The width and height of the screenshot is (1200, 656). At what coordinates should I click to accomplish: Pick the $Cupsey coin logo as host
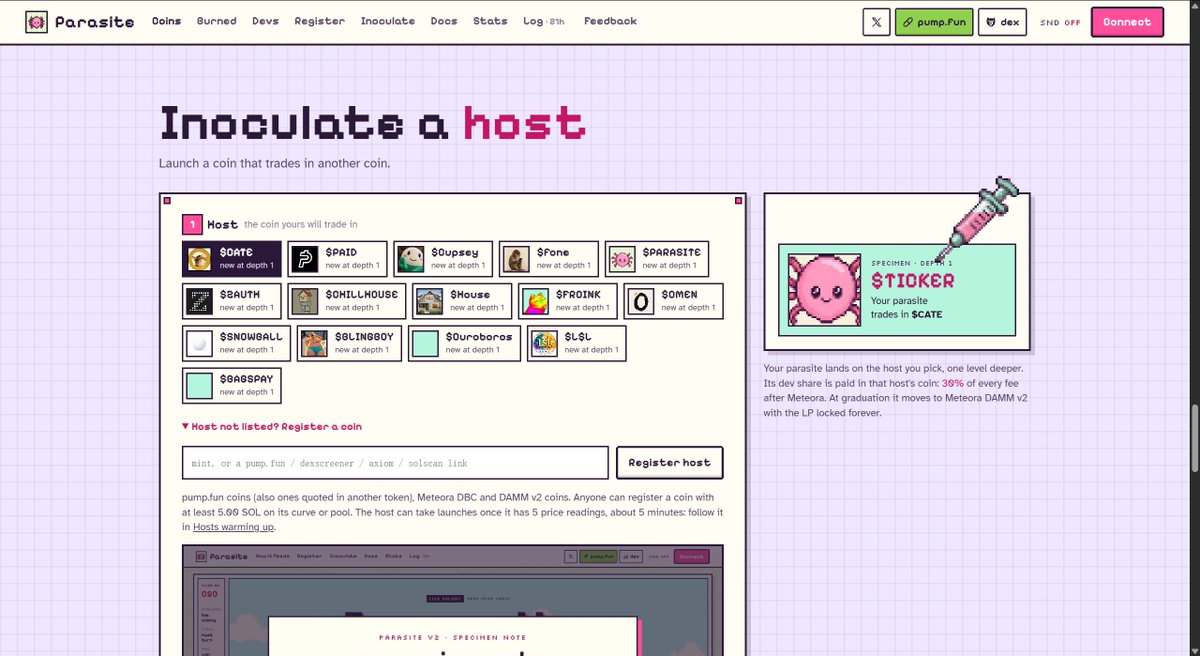coord(411,259)
